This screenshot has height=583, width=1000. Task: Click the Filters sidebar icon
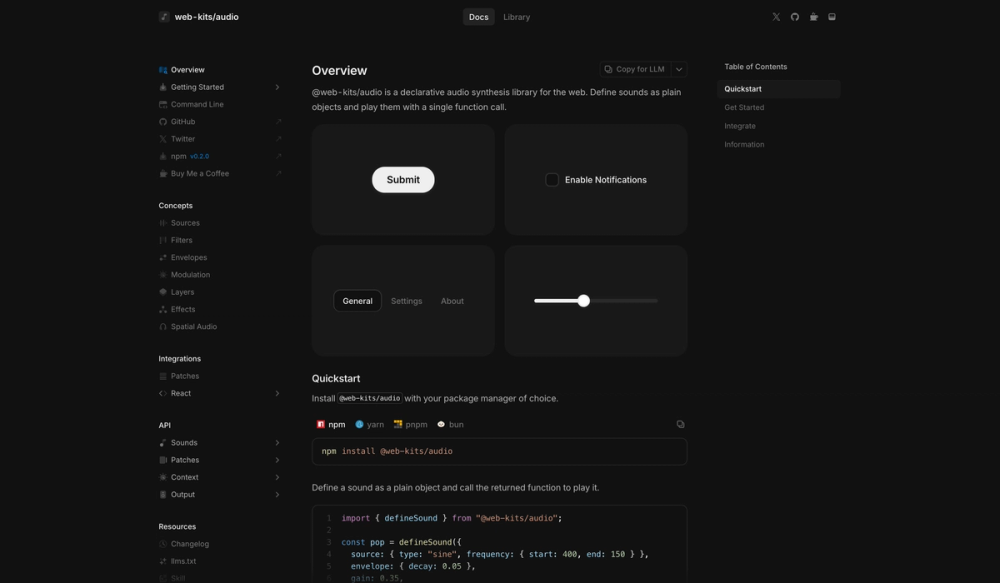pos(163,240)
